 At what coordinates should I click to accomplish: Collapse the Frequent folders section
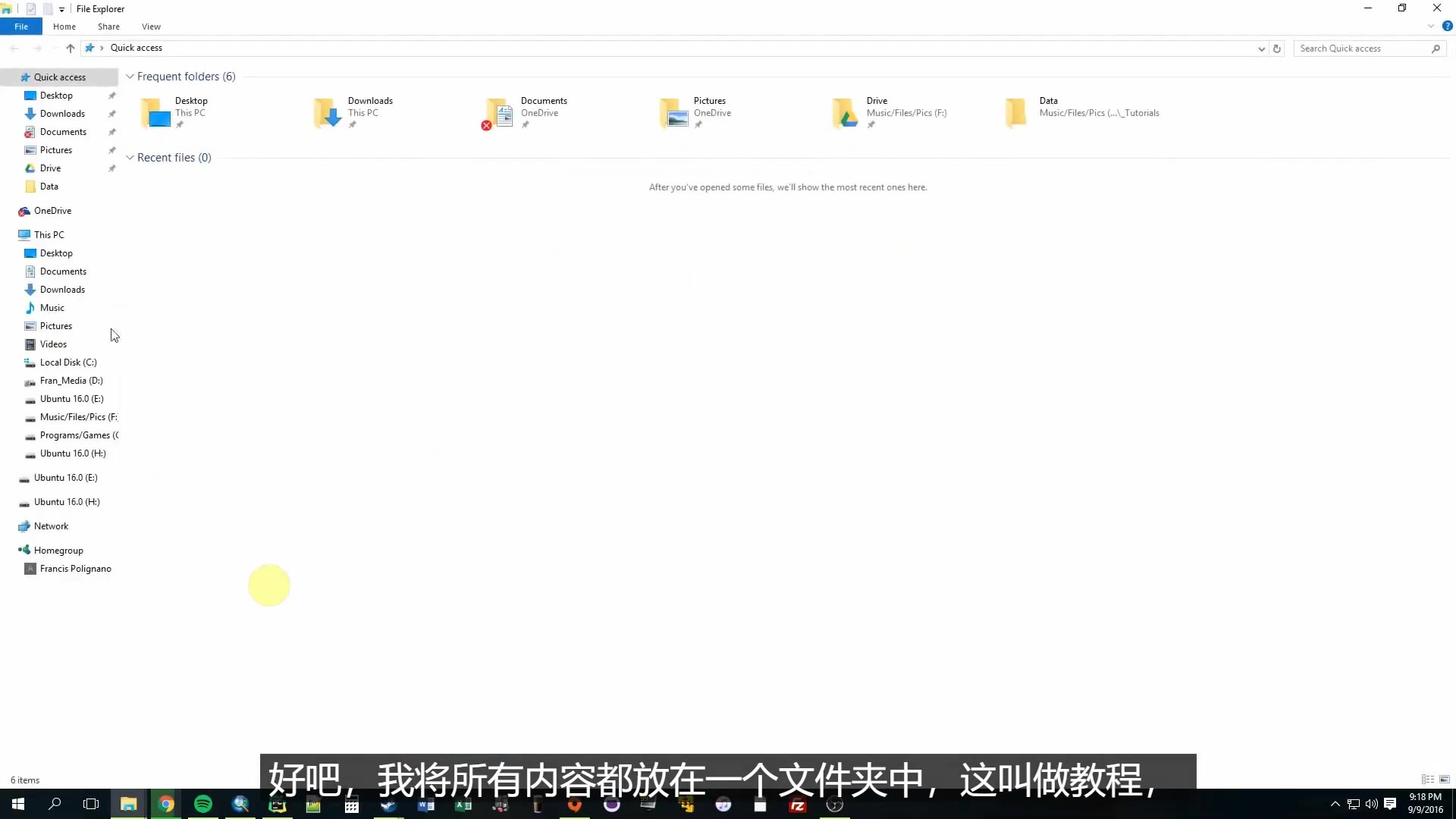pos(130,77)
